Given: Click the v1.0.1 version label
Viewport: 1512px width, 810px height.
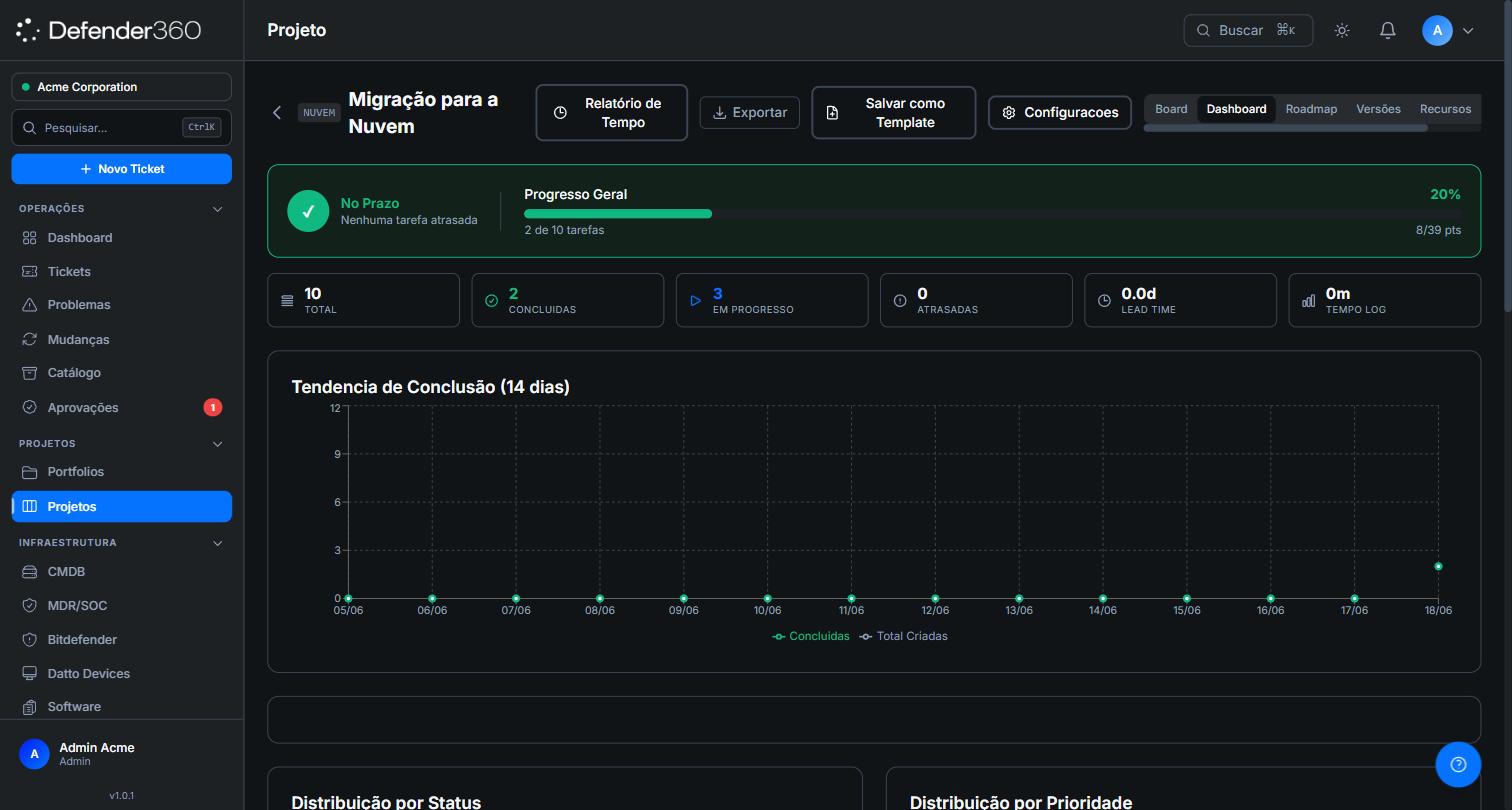Looking at the screenshot, I should coord(121,796).
